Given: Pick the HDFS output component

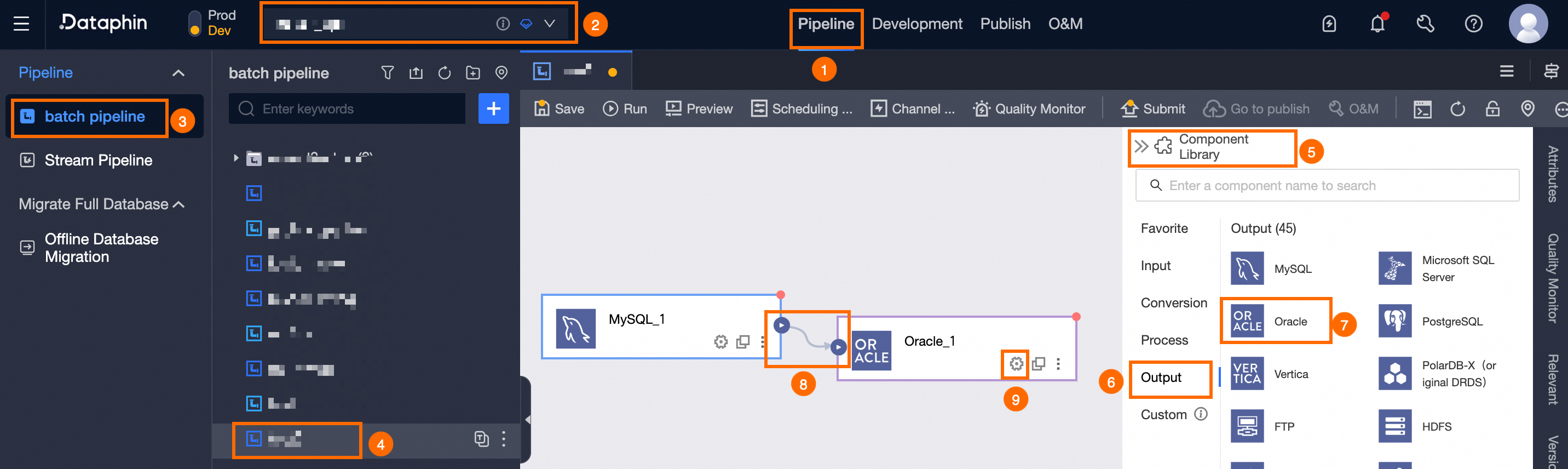Looking at the screenshot, I should pyautogui.click(x=1415, y=426).
